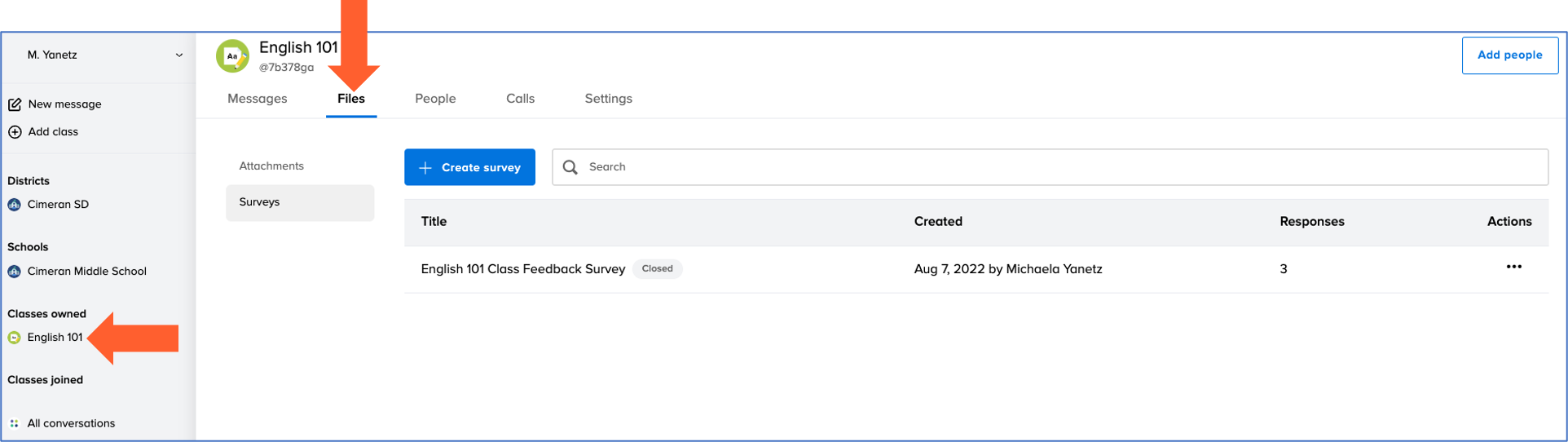Select Attachments in the files sidebar

271,166
